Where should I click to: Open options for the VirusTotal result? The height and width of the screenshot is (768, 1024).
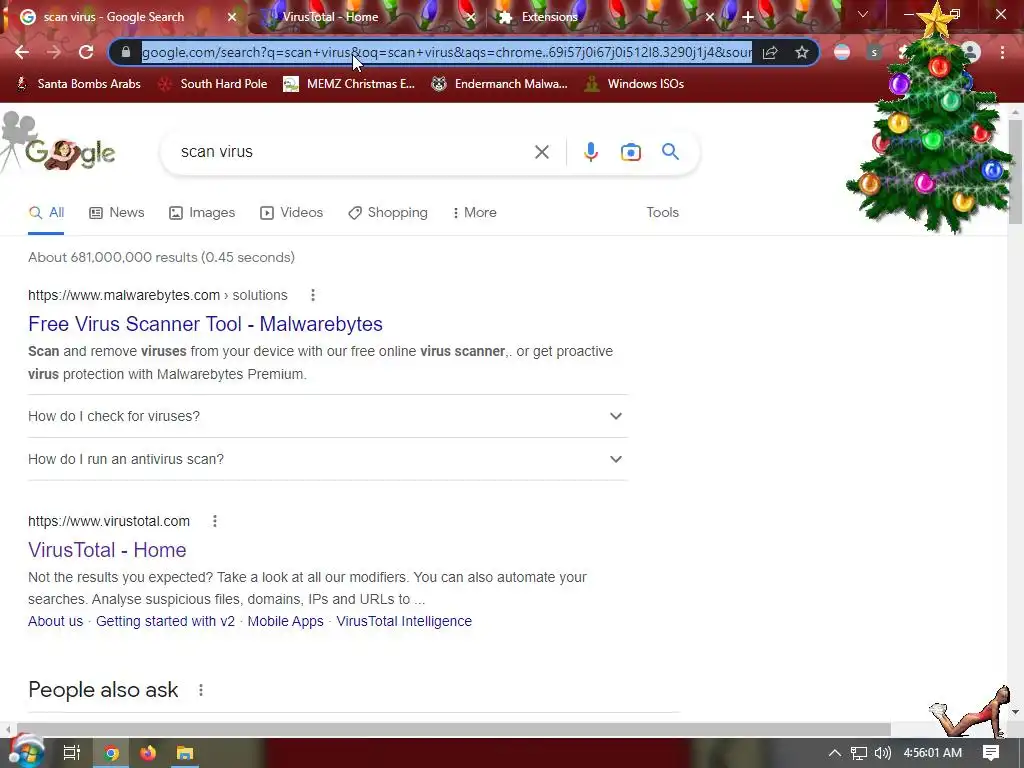click(x=215, y=521)
